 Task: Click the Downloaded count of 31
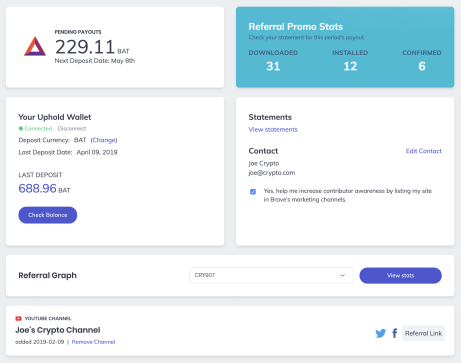pos(273,66)
